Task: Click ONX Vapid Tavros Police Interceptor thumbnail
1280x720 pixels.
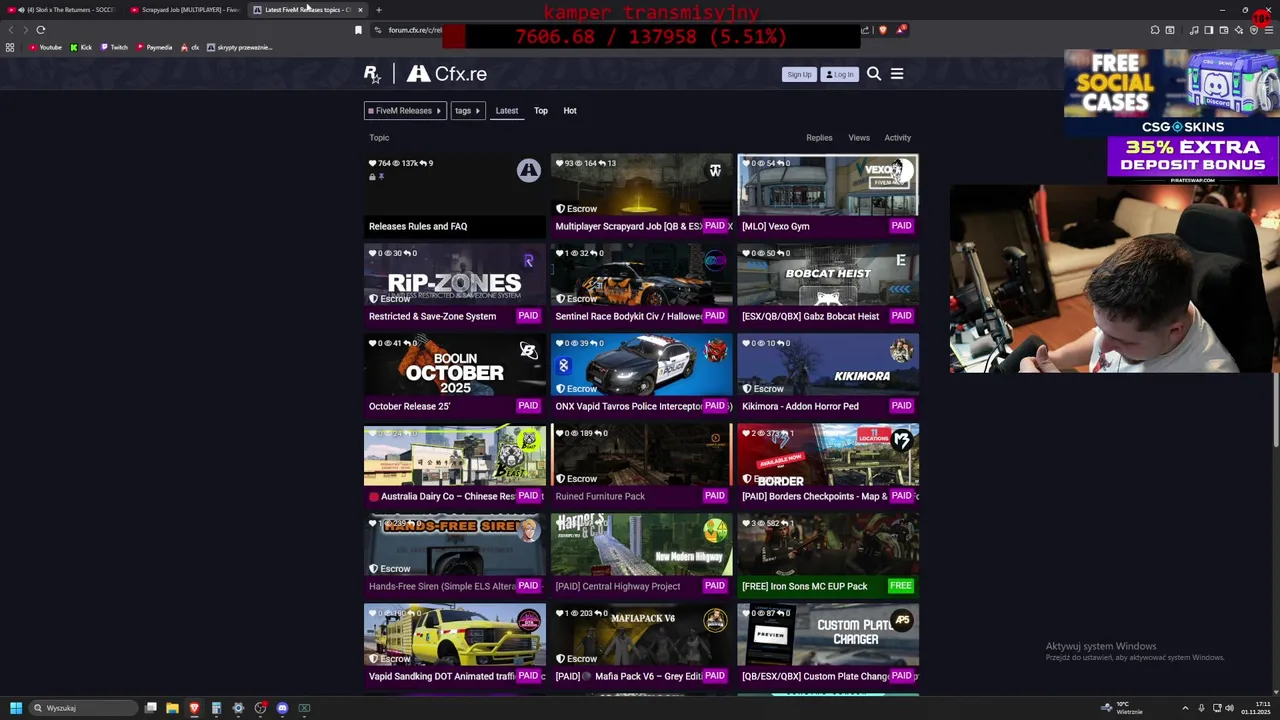Action: [641, 366]
